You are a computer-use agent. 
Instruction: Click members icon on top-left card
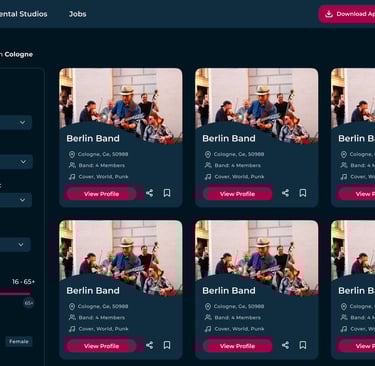click(72, 165)
